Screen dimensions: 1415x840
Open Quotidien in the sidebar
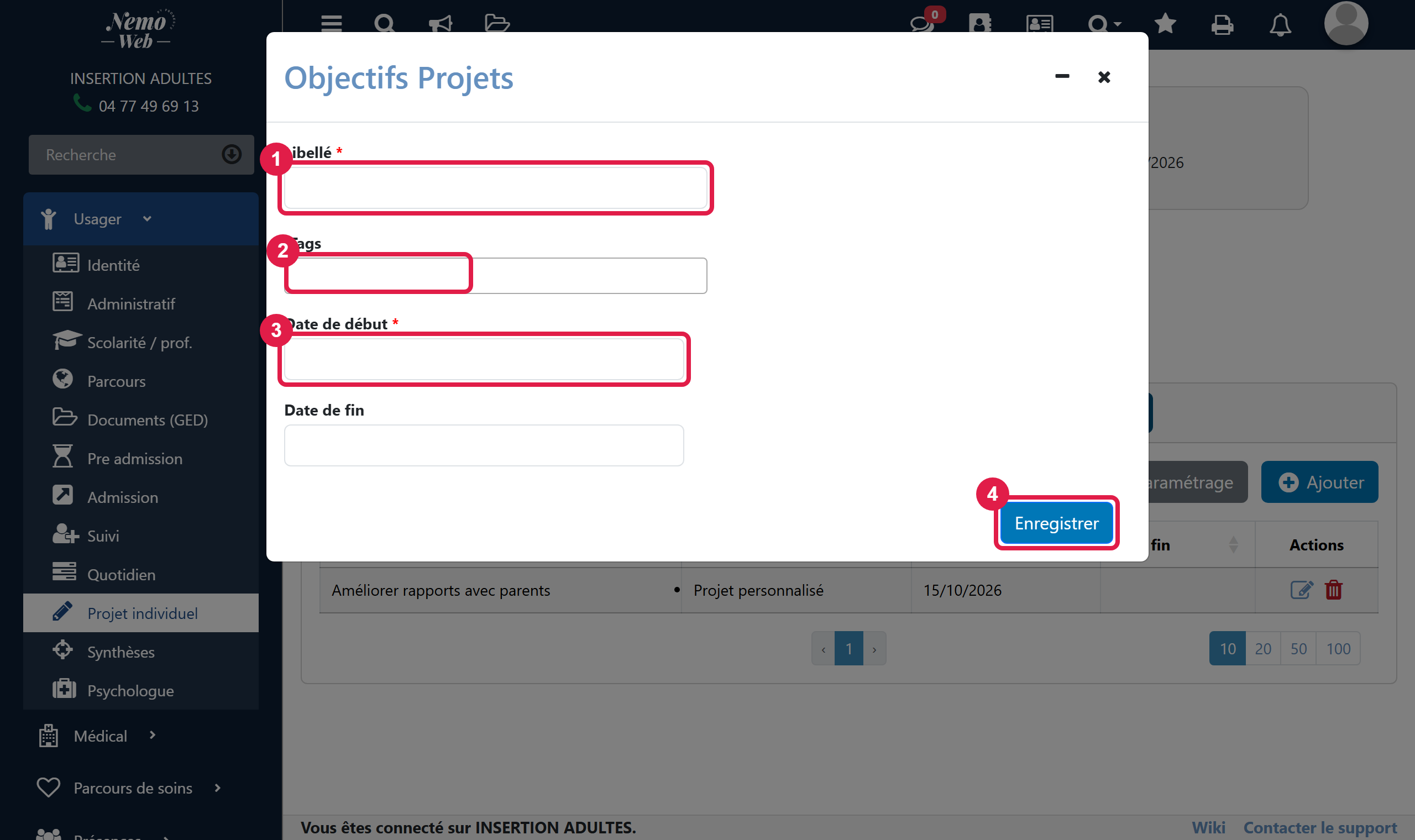[140, 575]
